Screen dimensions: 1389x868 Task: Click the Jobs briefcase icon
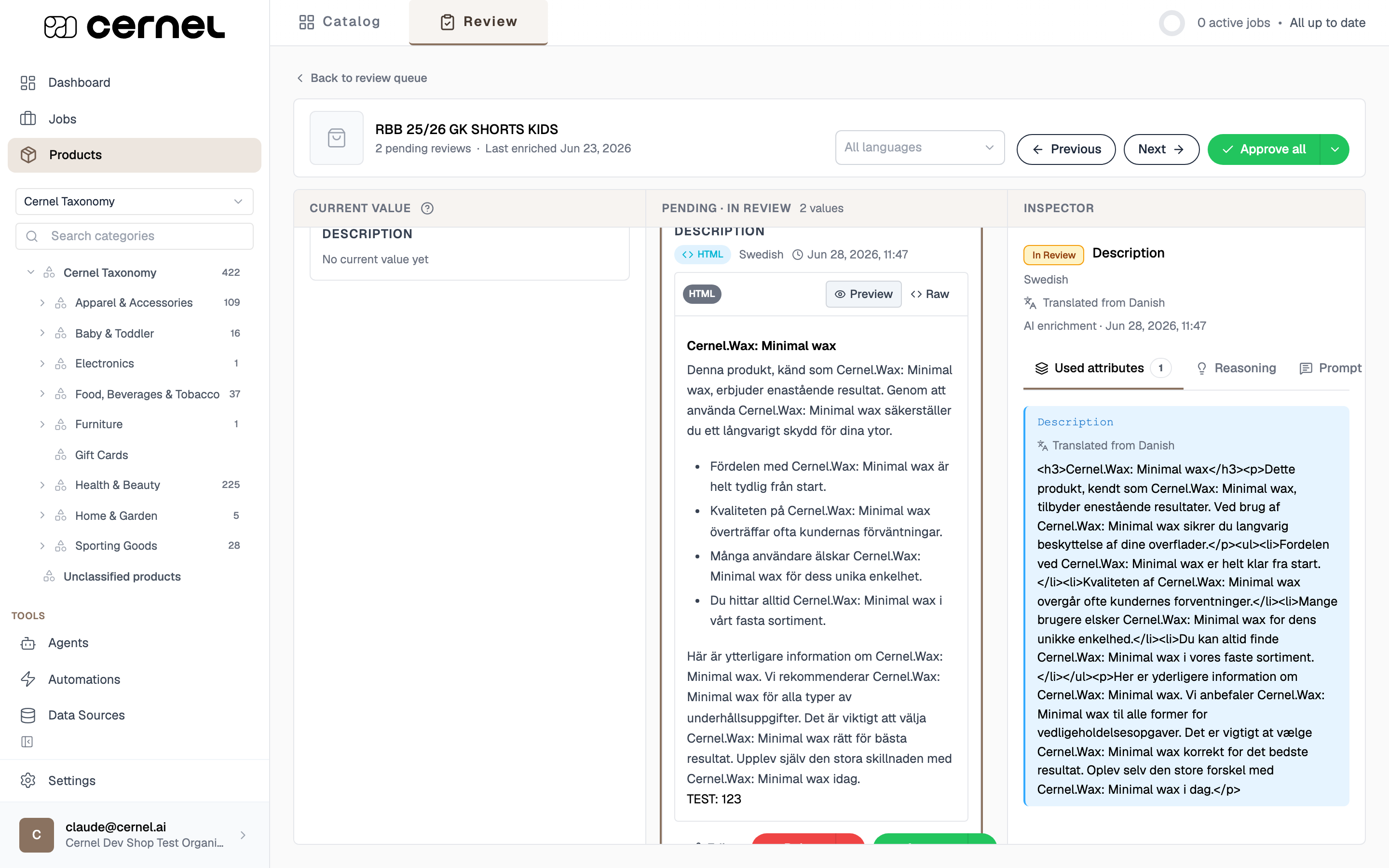(27, 119)
